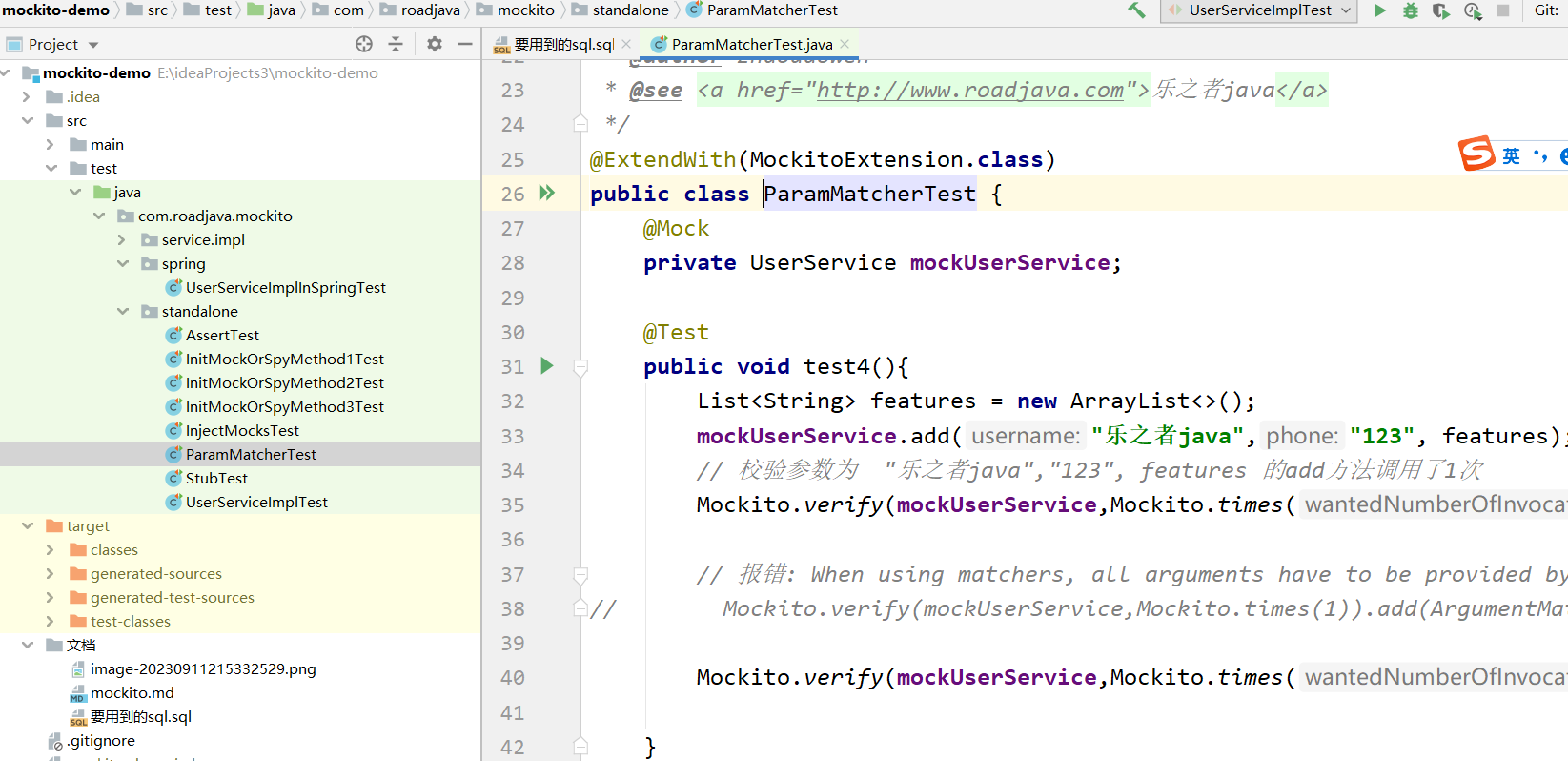Click roadjava in the breadcrumb bar
Viewport: 1568px width, 761px height.
pyautogui.click(x=430, y=10)
